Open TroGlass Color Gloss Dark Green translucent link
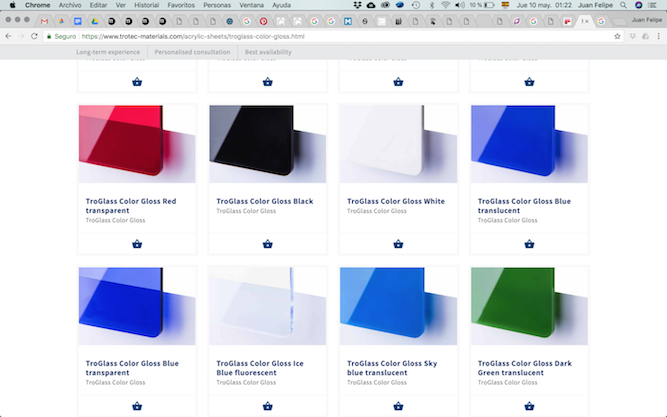 coord(524,368)
